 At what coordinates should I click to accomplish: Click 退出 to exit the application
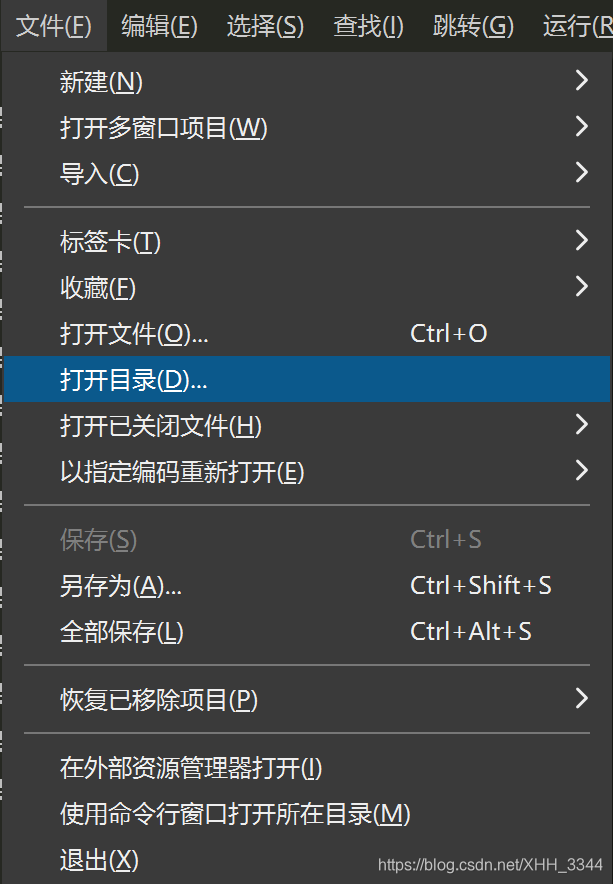pos(95,858)
